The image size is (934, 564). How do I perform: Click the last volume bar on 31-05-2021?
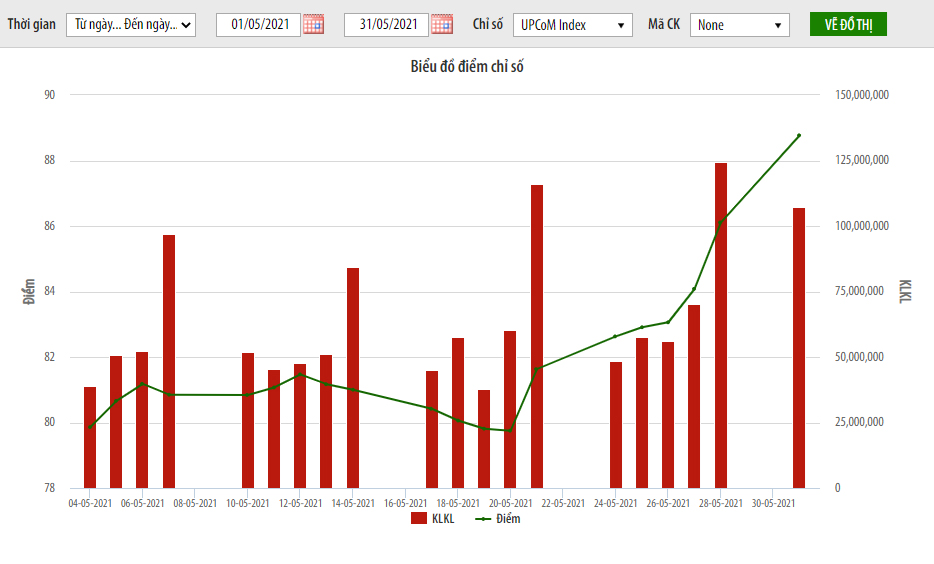coord(799,348)
